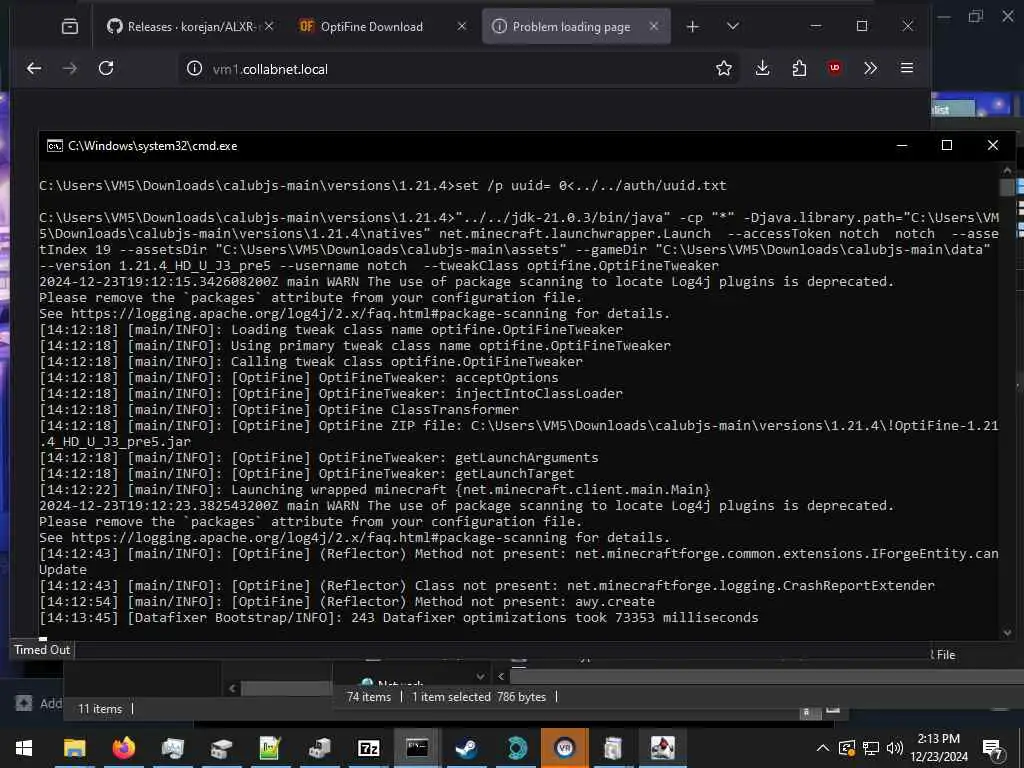Click the cmd.exe title bar icon
Viewport: 1024px width, 768px height.
pyautogui.click(x=55, y=146)
